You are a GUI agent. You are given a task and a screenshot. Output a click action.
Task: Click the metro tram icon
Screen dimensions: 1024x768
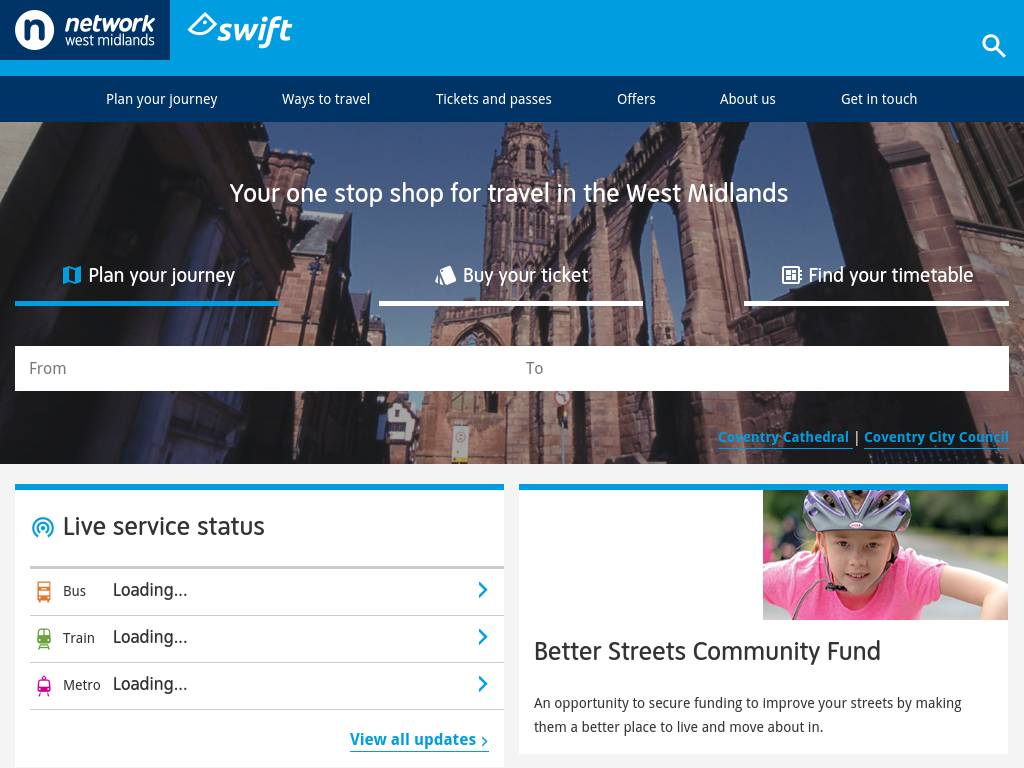(x=44, y=685)
